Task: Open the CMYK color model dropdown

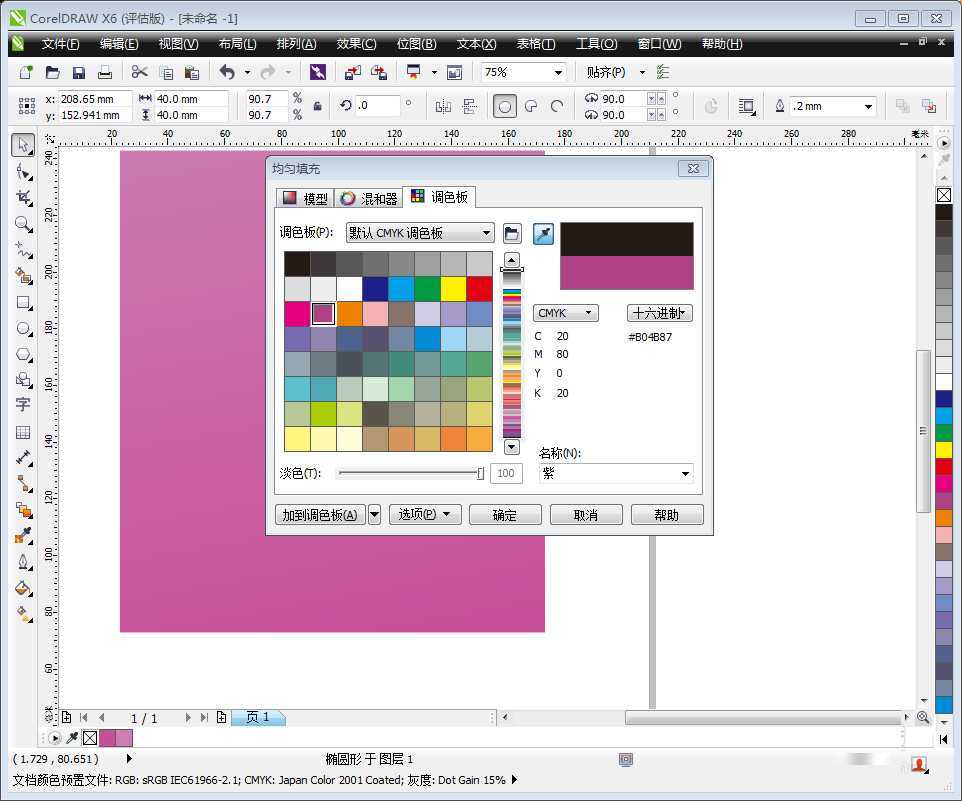Action: point(565,312)
